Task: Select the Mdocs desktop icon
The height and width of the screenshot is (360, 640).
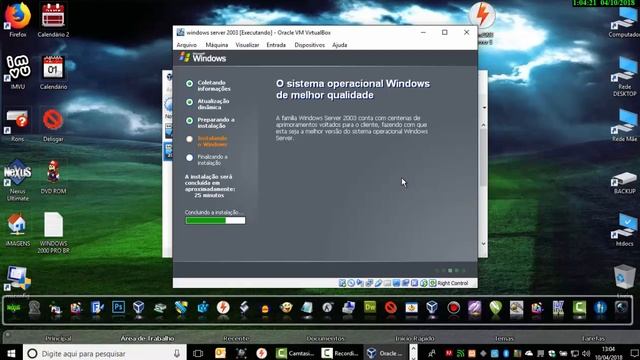Action: (x=624, y=230)
